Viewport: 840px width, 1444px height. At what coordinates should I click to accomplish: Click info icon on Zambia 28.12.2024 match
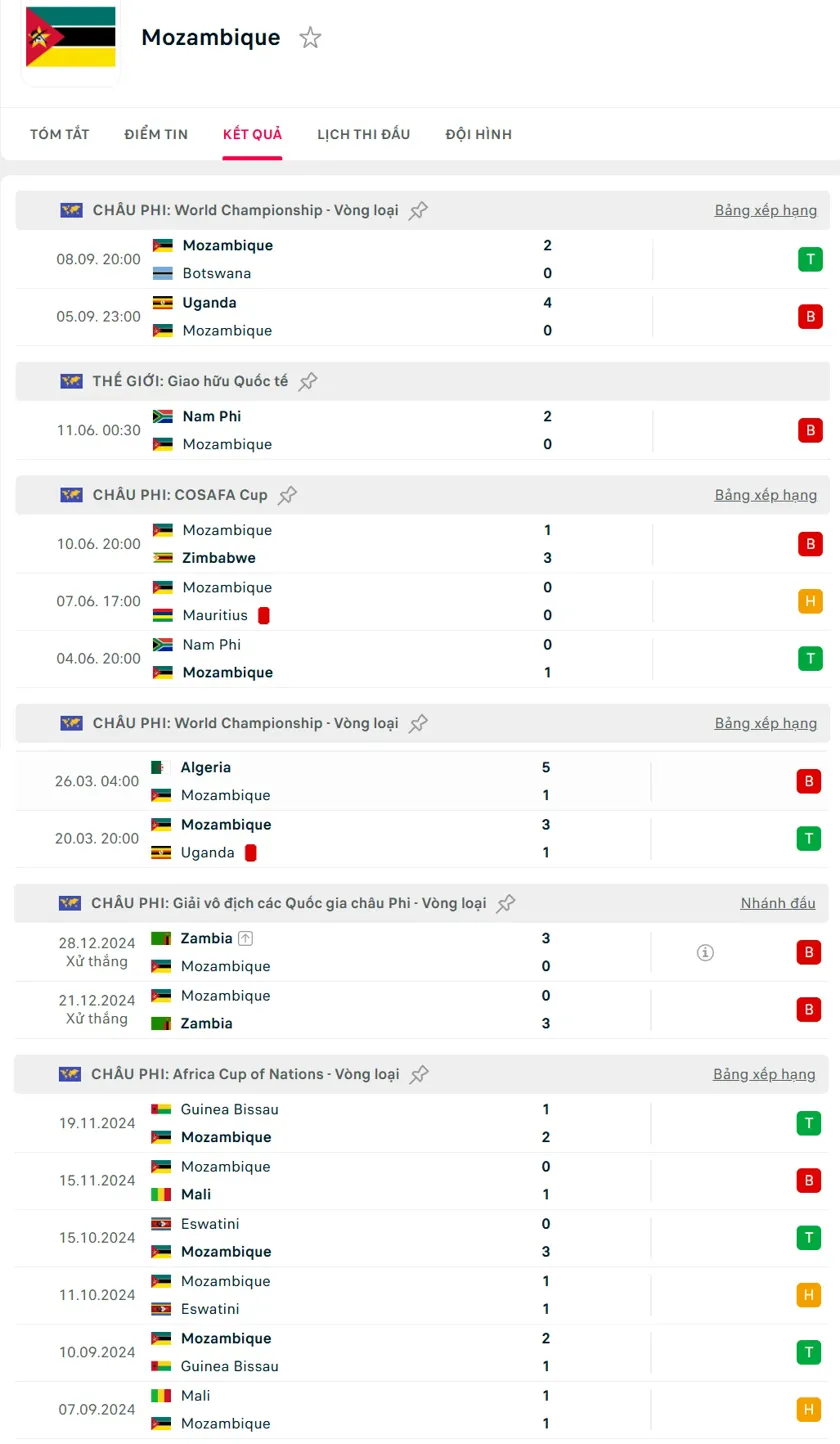pos(705,953)
